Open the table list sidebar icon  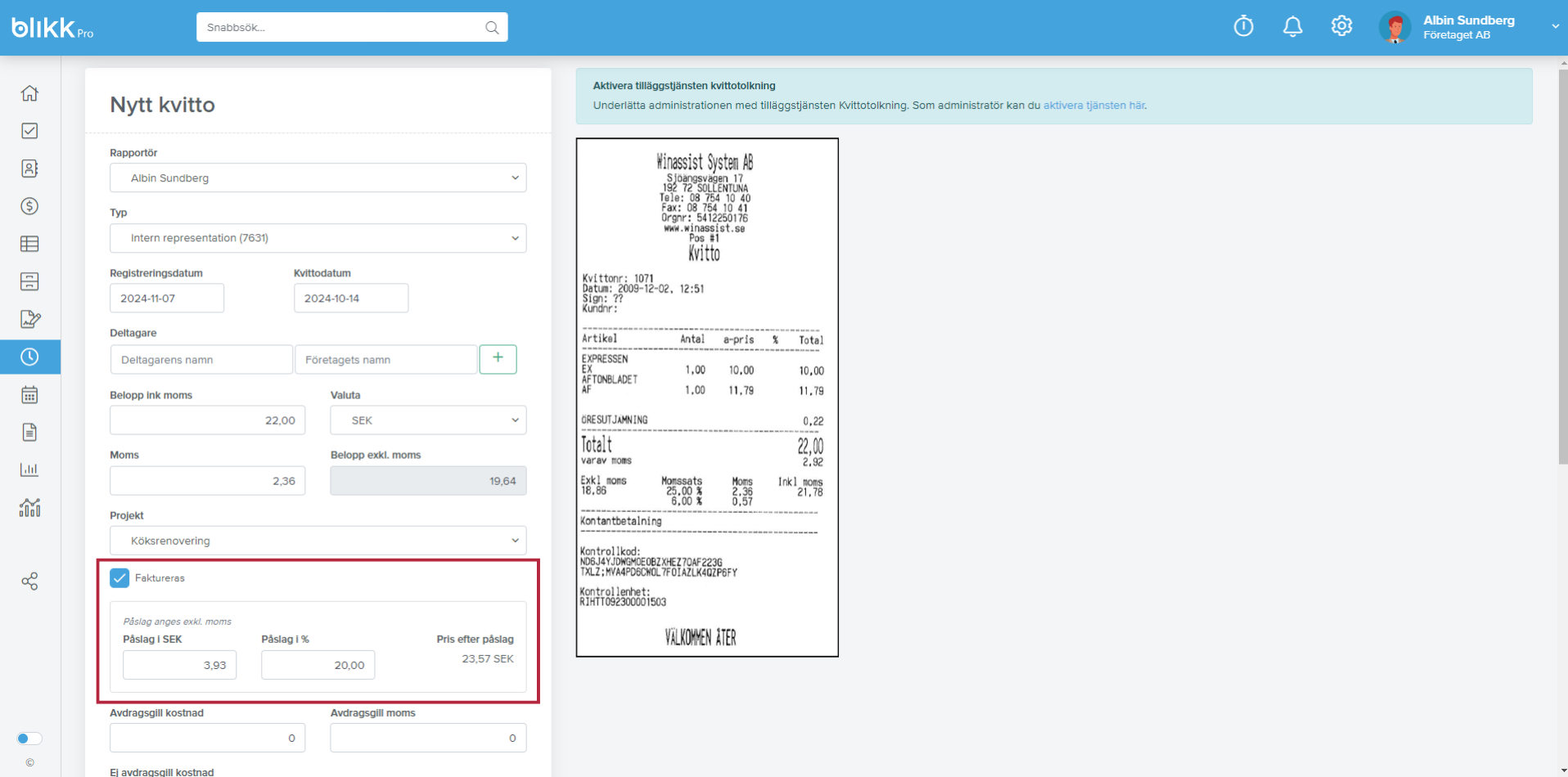pos(29,244)
